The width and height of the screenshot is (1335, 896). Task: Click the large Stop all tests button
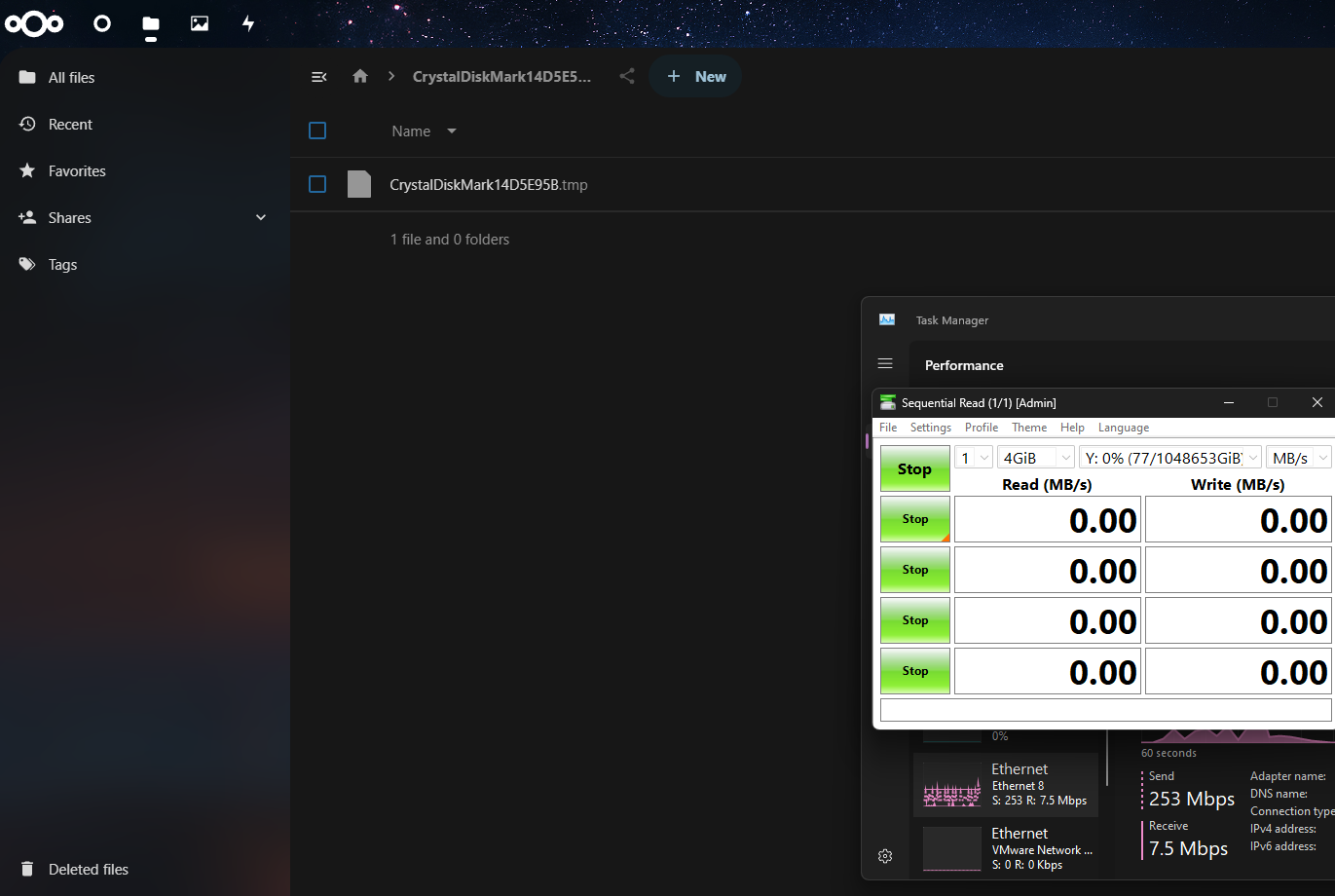(x=915, y=468)
